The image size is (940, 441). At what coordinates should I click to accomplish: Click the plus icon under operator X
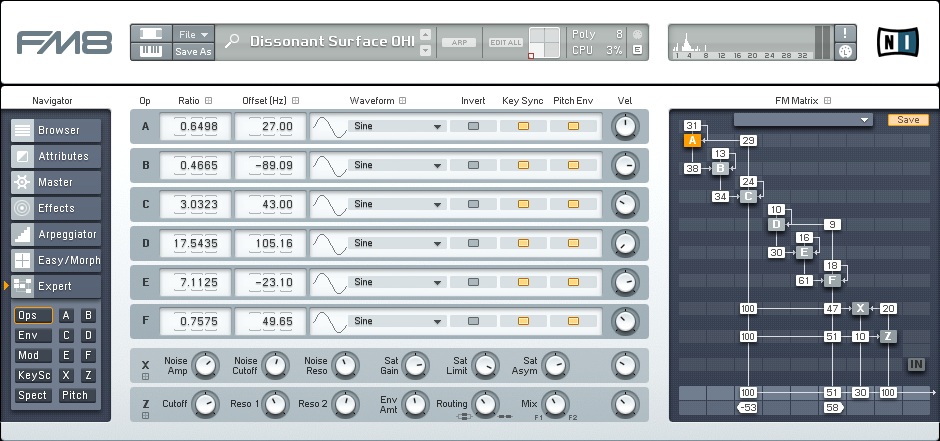(145, 376)
